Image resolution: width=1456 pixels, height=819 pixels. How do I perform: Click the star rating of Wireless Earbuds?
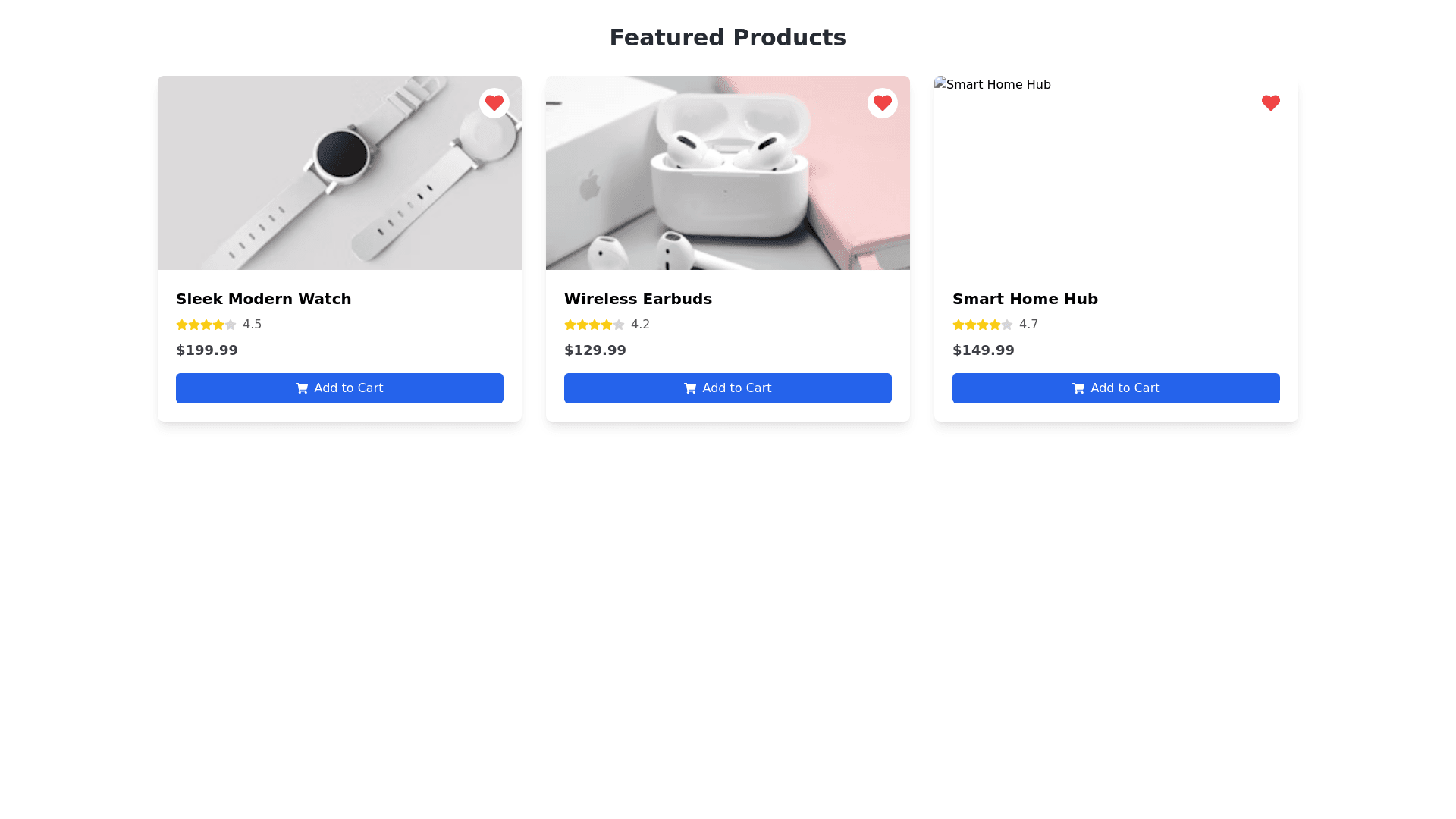[x=595, y=325]
